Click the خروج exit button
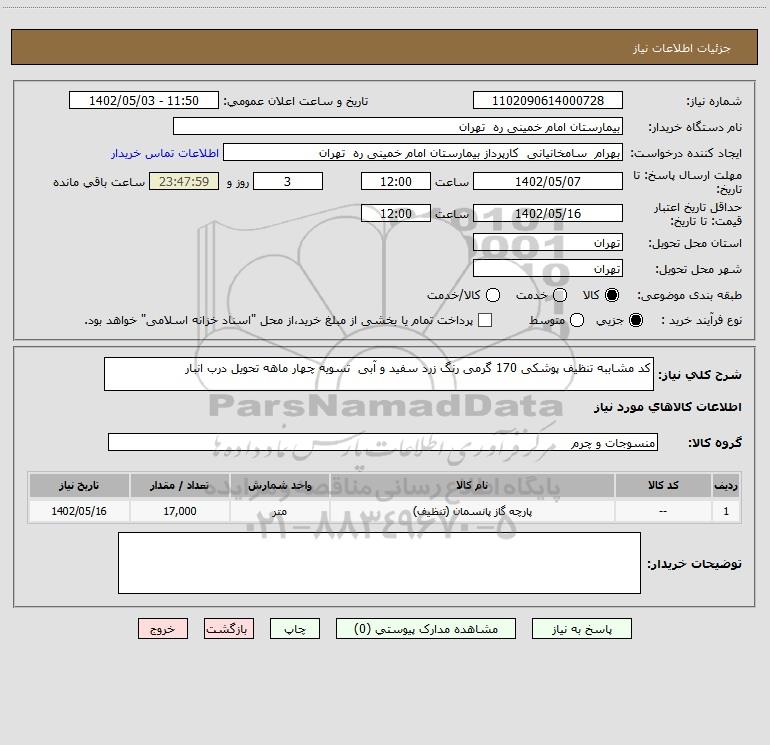The width and height of the screenshot is (770, 745). point(163,629)
